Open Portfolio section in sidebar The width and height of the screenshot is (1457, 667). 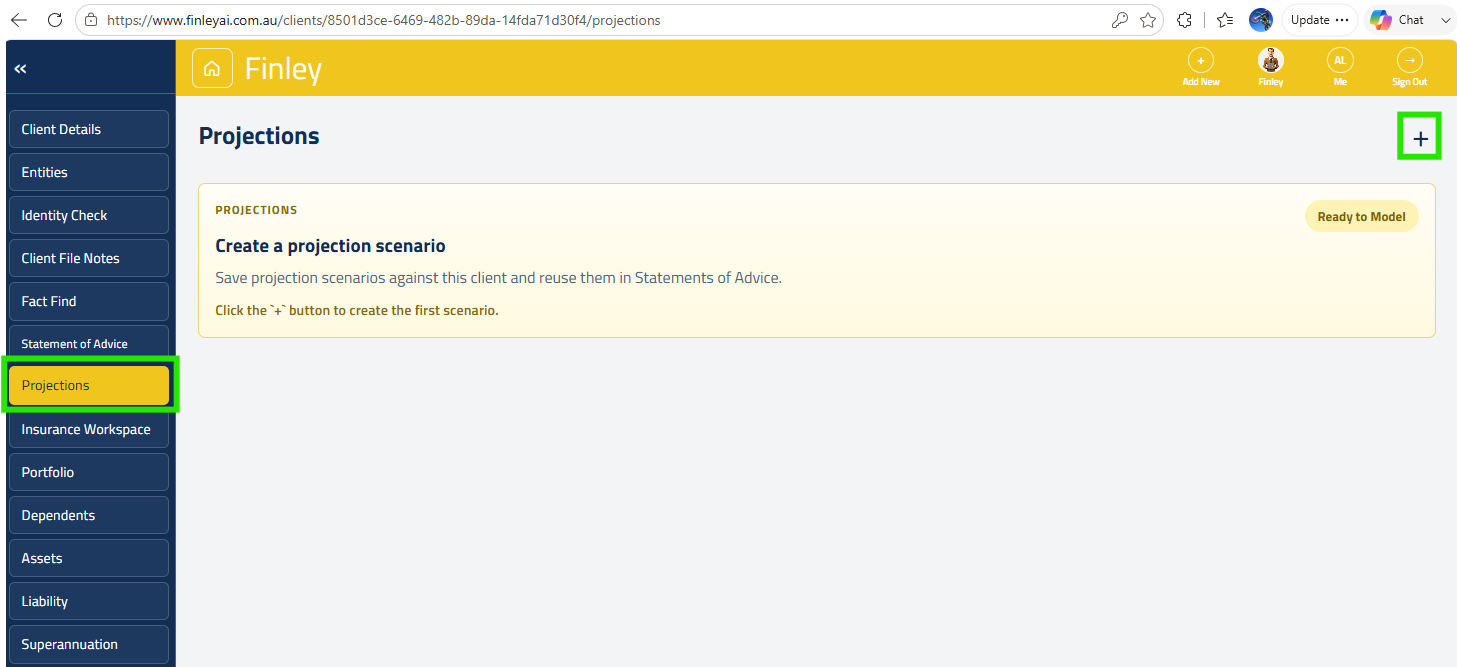coord(88,472)
